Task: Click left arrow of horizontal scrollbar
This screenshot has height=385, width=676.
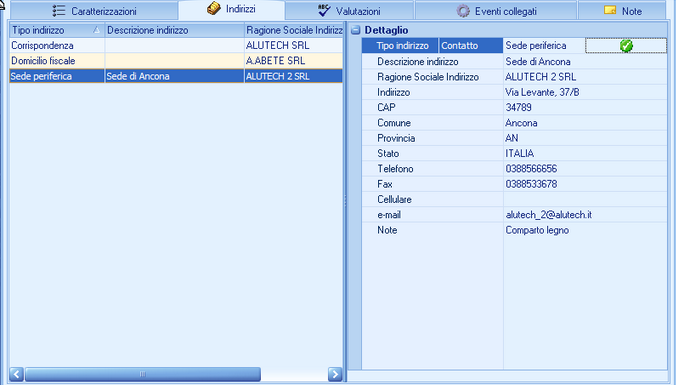Action: tap(16, 374)
